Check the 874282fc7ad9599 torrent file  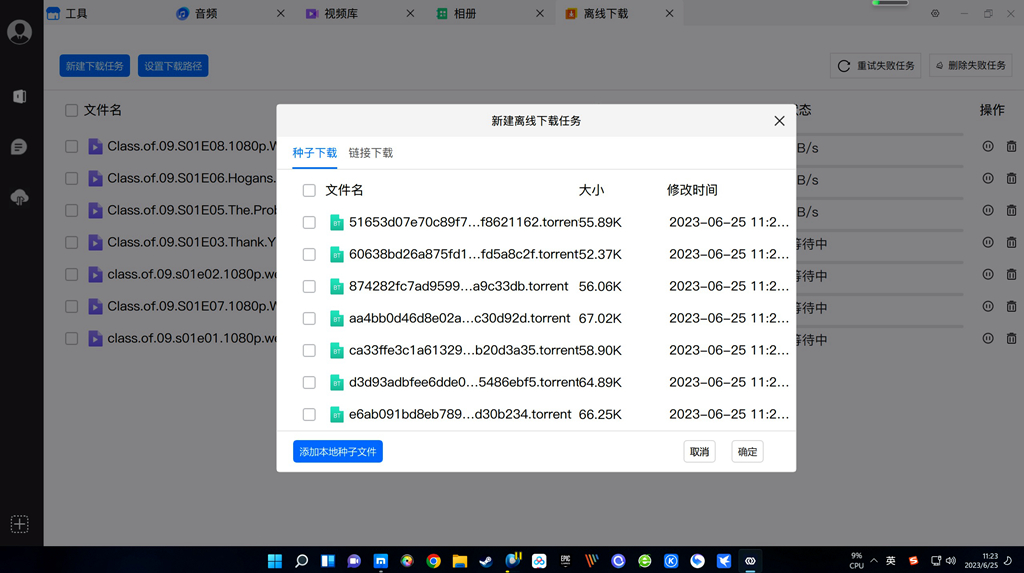click(x=309, y=287)
